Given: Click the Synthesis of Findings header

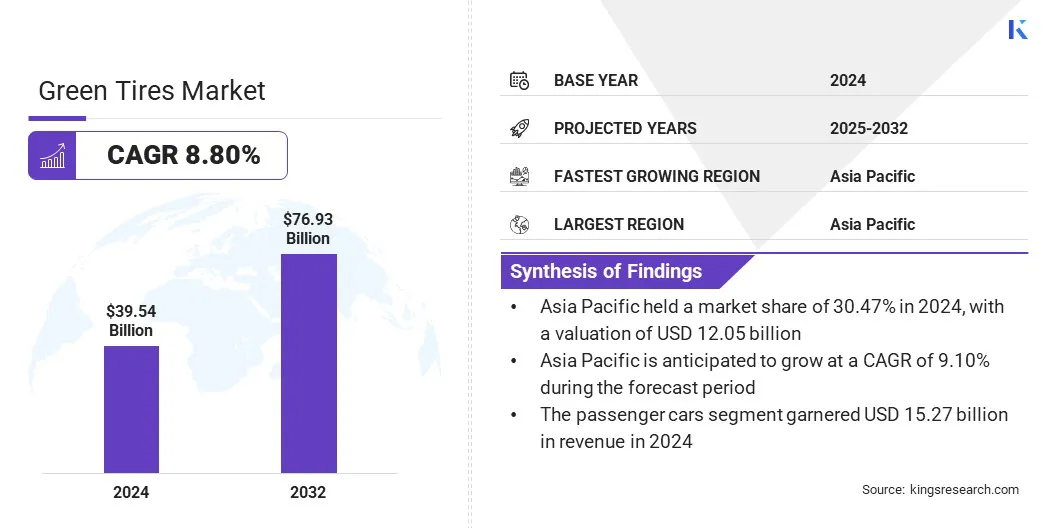Looking at the screenshot, I should click(606, 271).
